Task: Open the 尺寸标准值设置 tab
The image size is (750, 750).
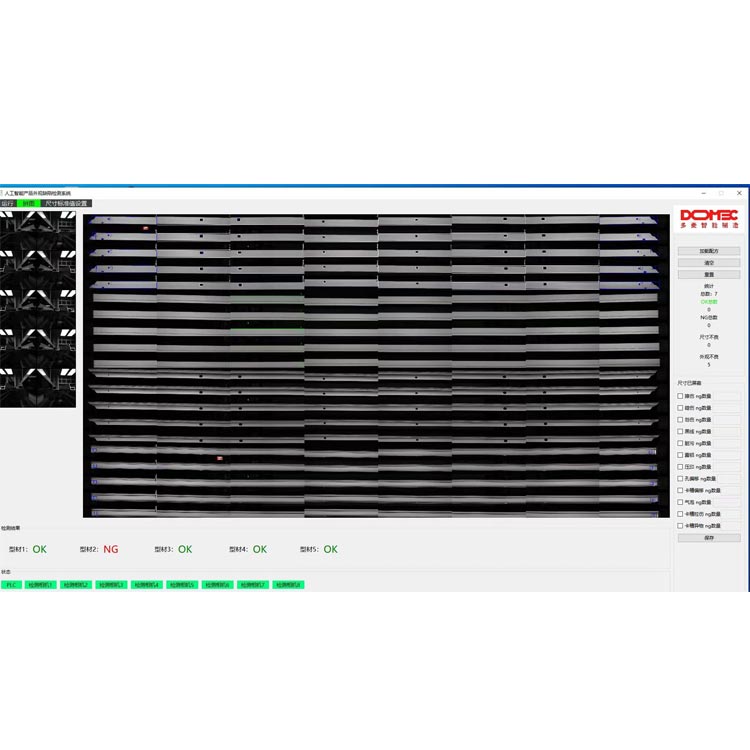Action: pyautogui.click(x=66, y=203)
